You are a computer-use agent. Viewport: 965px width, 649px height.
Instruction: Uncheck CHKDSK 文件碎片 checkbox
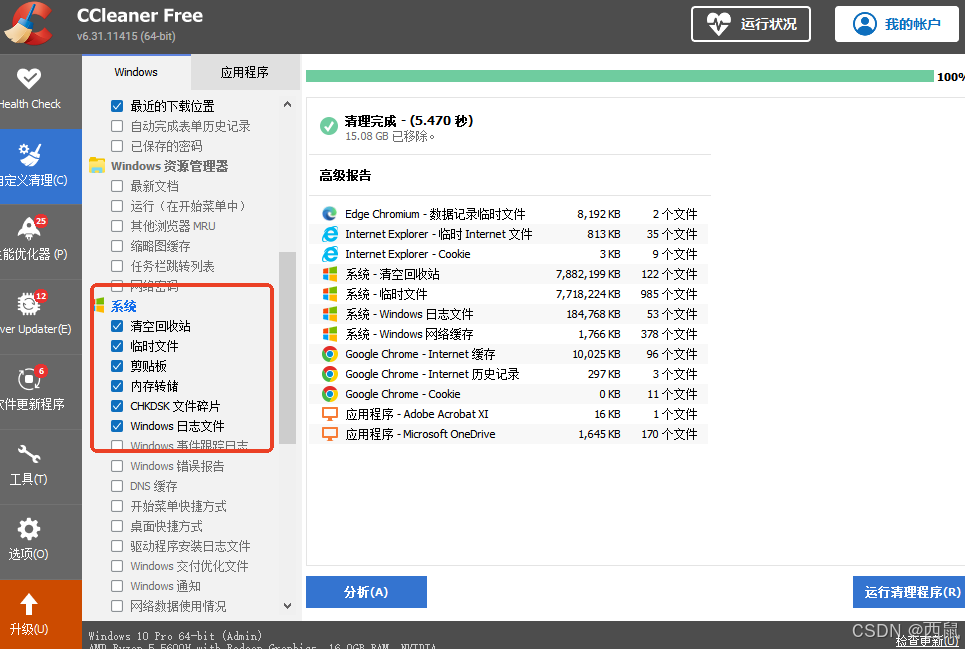coord(117,406)
